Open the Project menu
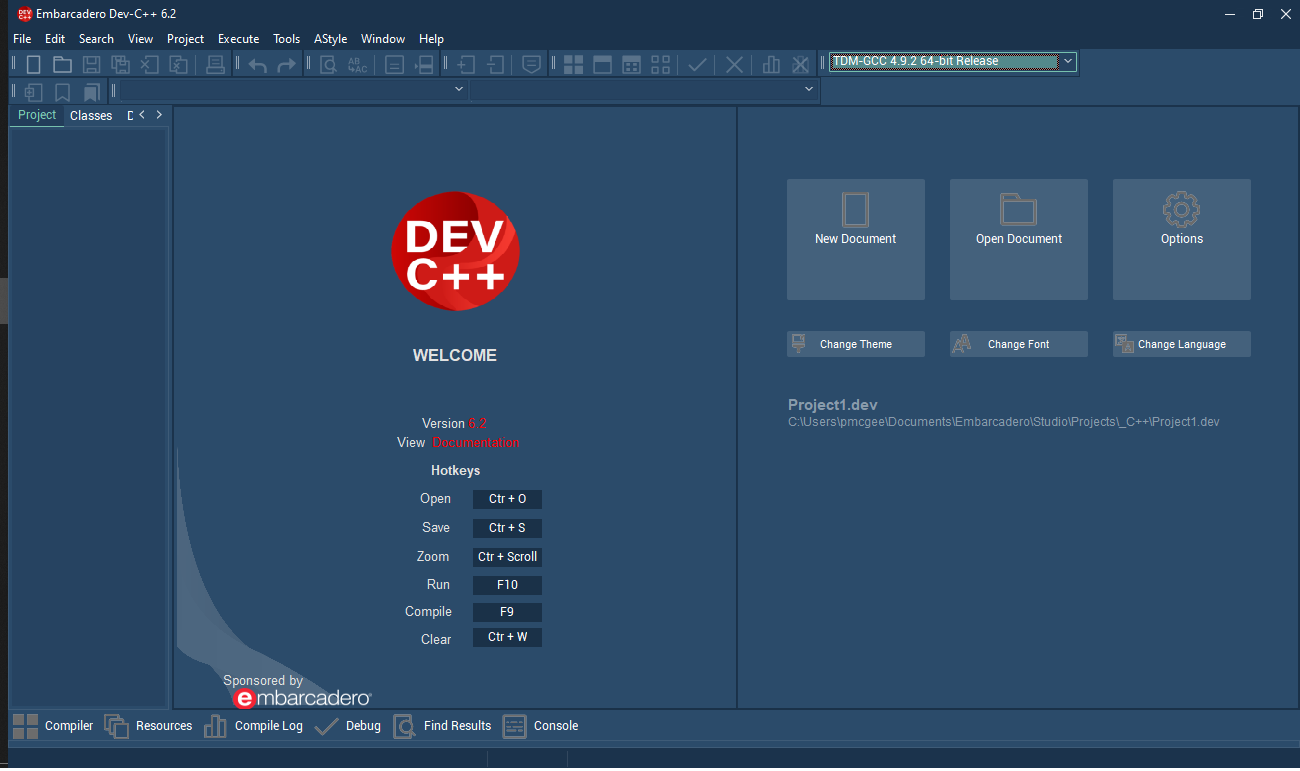This screenshot has height=771, width=1300. (x=185, y=39)
